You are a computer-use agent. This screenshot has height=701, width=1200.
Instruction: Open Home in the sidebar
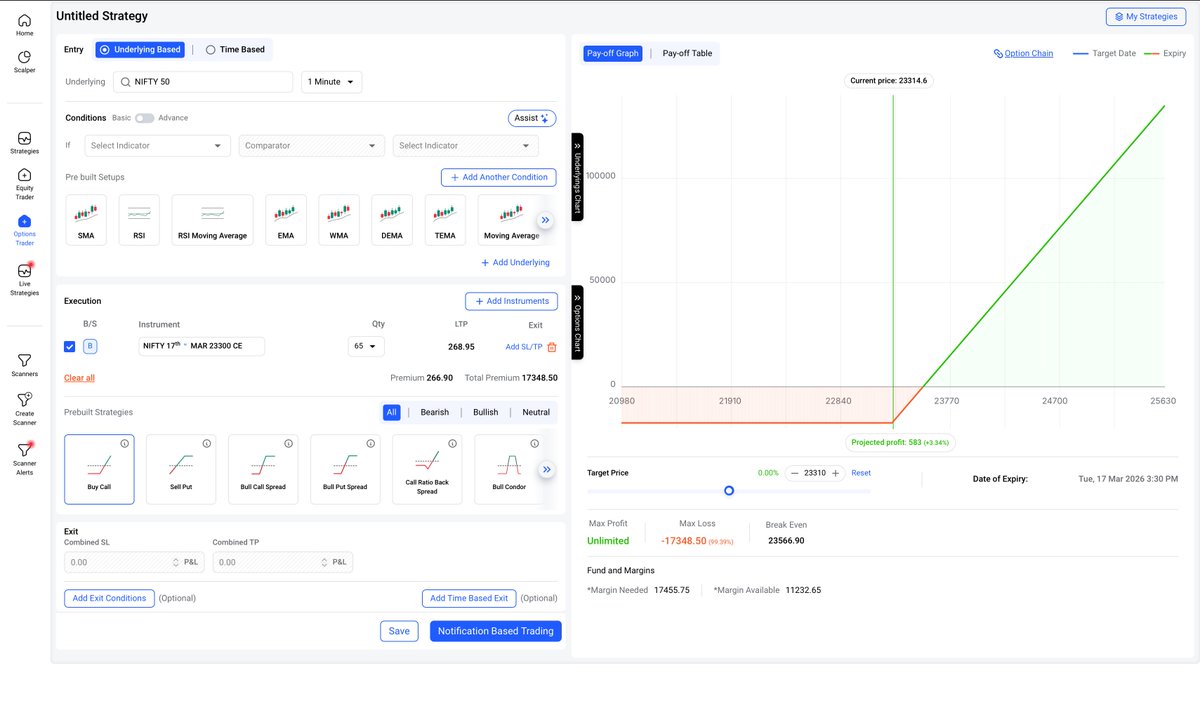pos(24,25)
